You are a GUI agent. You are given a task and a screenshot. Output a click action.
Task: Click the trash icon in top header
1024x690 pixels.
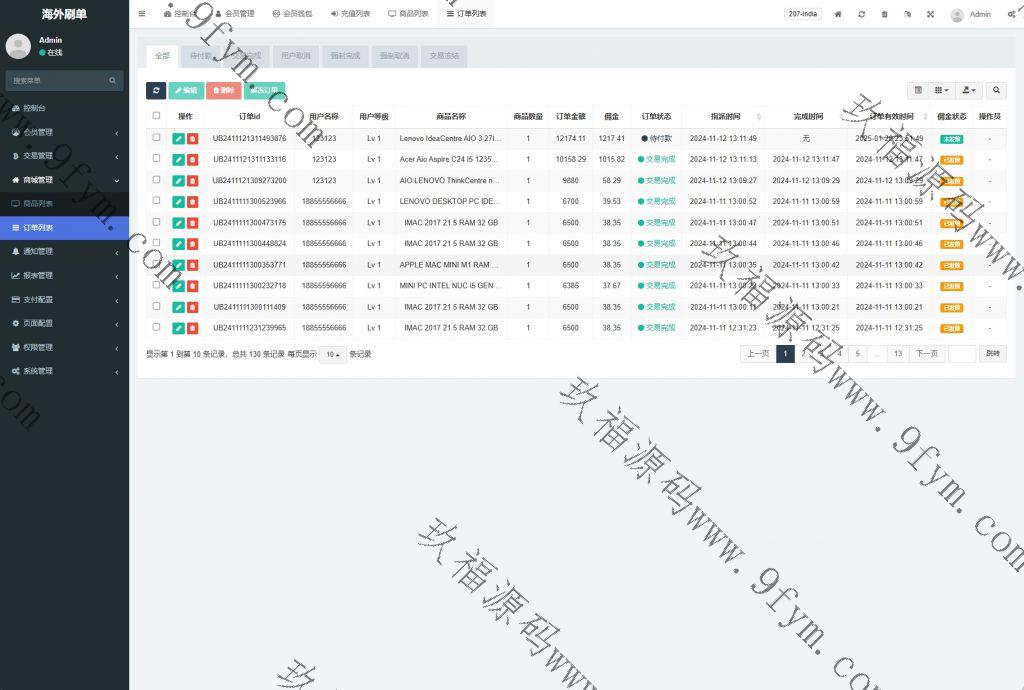(884, 14)
